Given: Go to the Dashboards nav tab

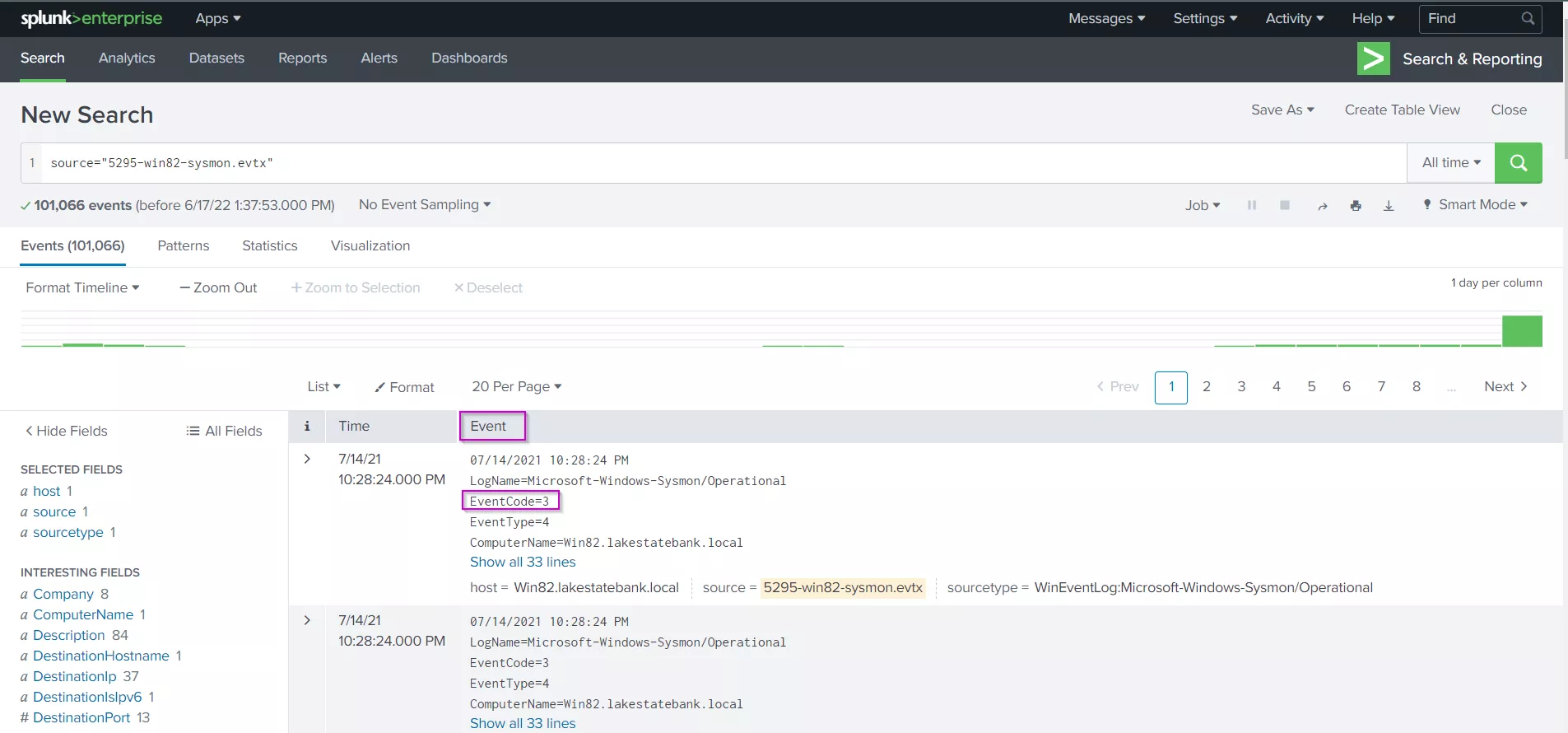Looking at the screenshot, I should click(469, 58).
